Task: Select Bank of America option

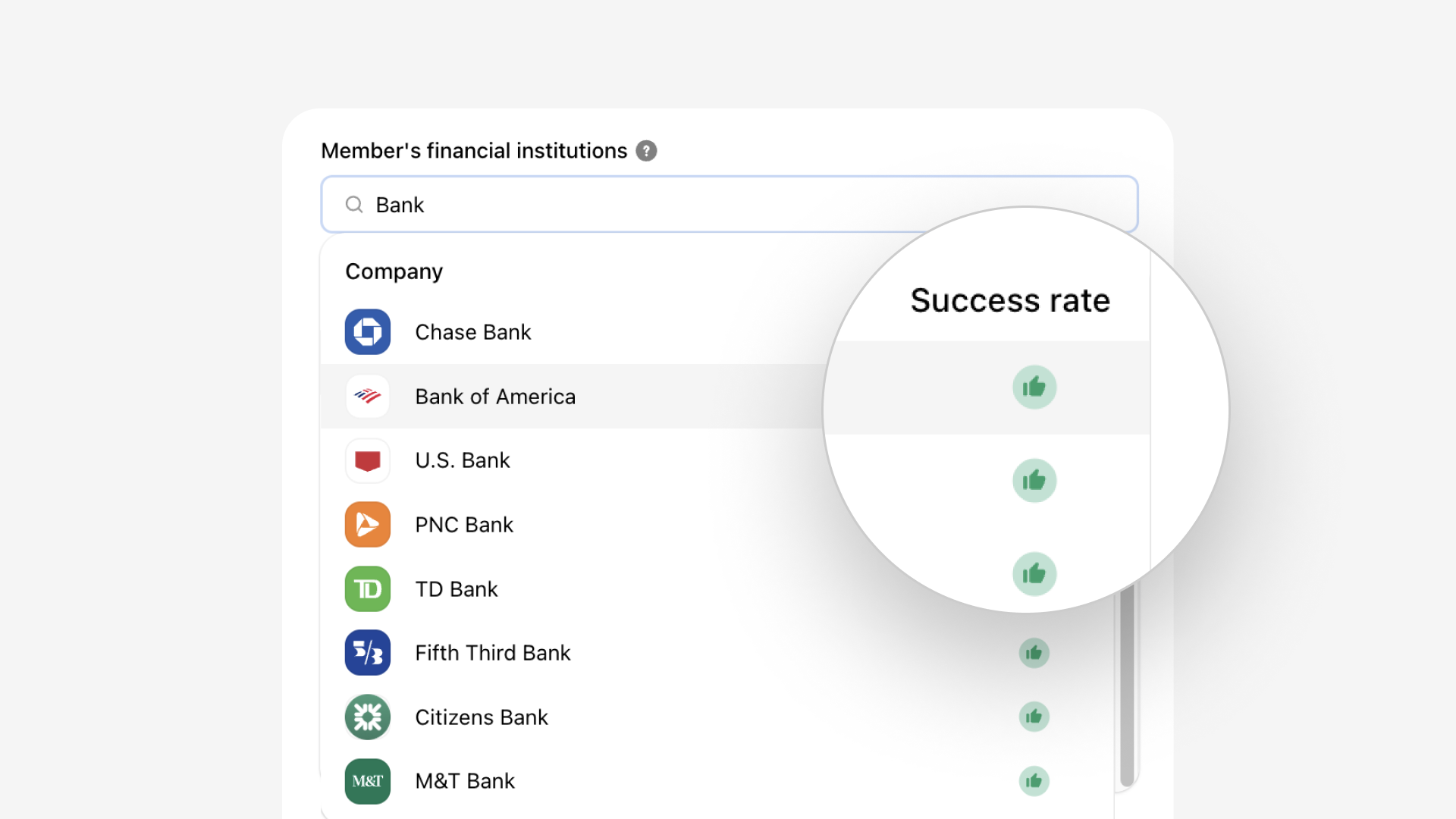Action: coord(495,397)
